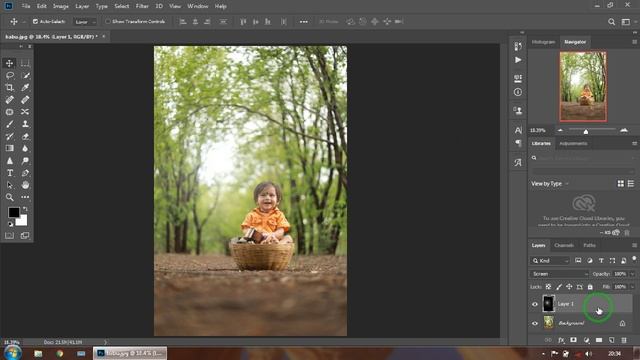The height and width of the screenshot is (360, 640).
Task: Enable Show Transform Controls checkbox
Action: coord(108,21)
